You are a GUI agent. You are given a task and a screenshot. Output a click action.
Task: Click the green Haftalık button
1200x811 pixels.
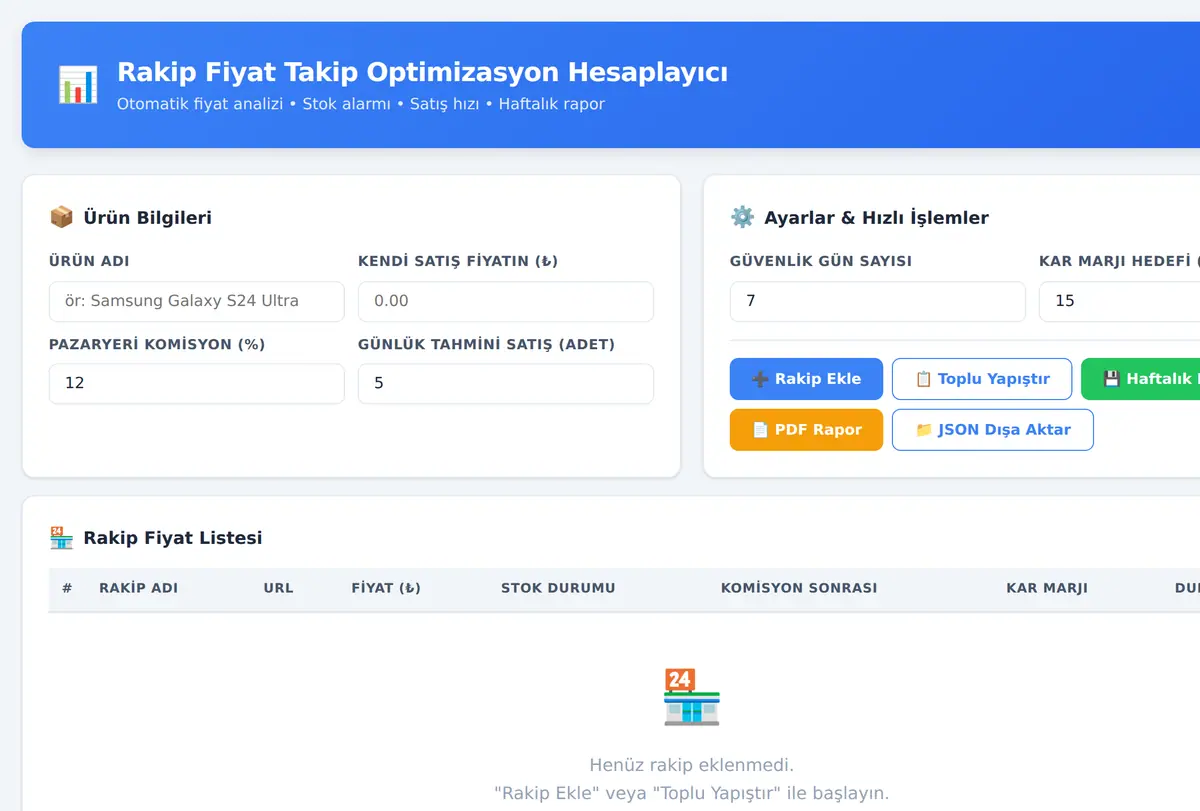click(x=1141, y=379)
